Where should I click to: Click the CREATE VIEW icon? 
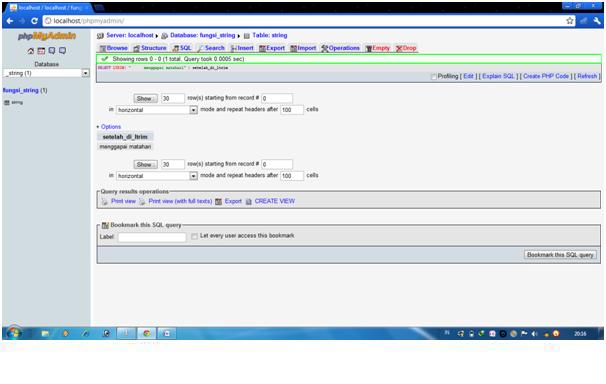(249, 201)
